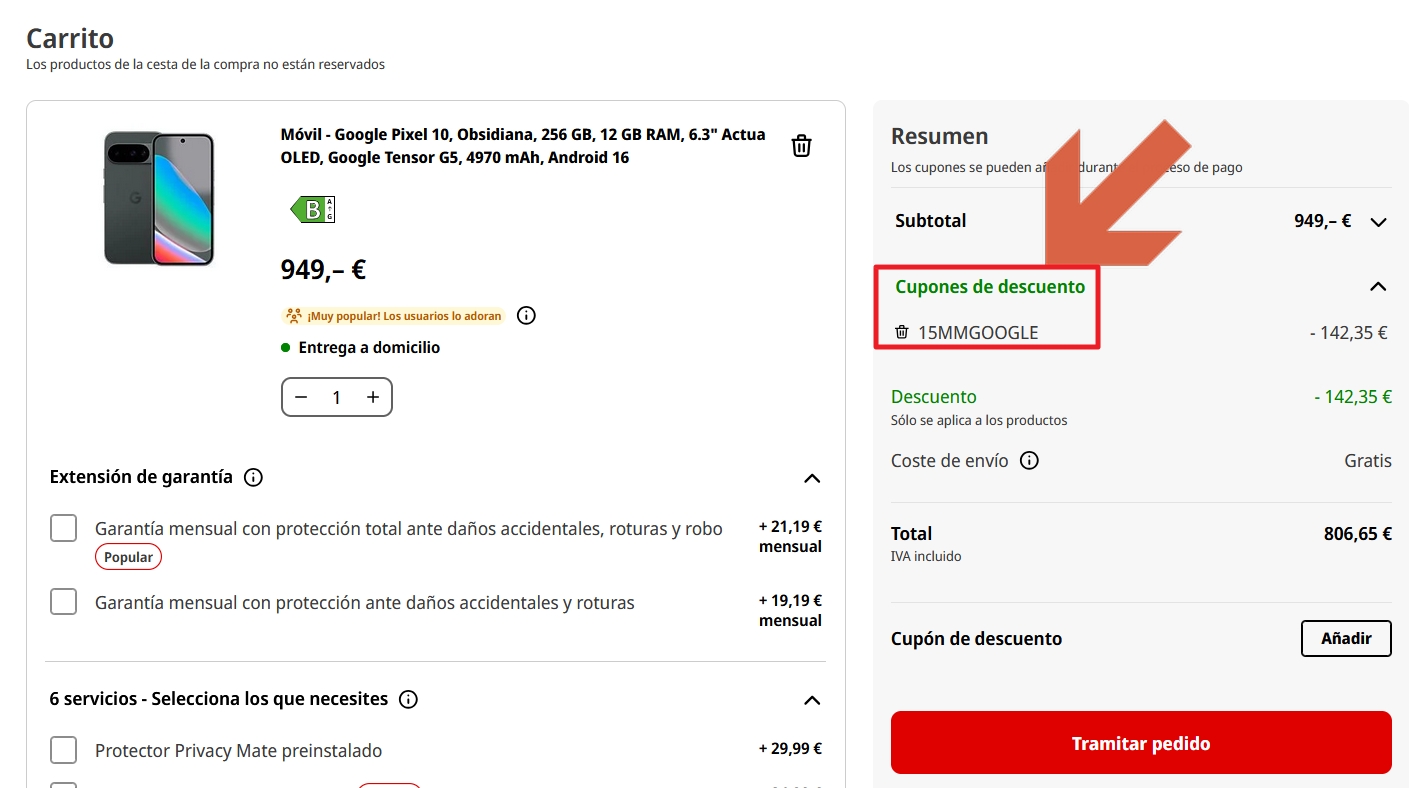Open info next to 'Muy popular' badge

click(527, 316)
